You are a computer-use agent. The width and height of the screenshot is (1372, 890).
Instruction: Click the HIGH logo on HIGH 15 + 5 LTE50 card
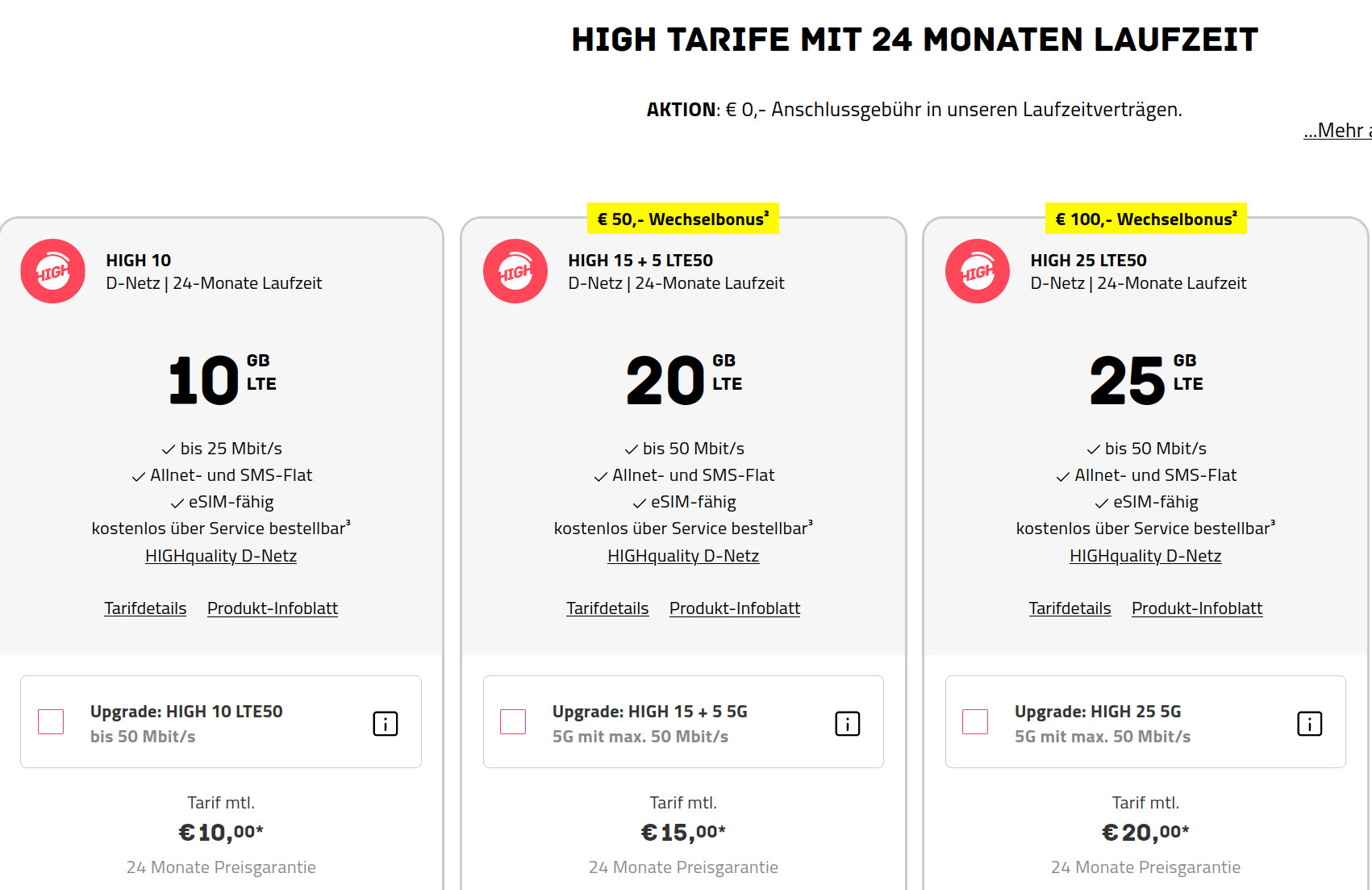click(515, 271)
